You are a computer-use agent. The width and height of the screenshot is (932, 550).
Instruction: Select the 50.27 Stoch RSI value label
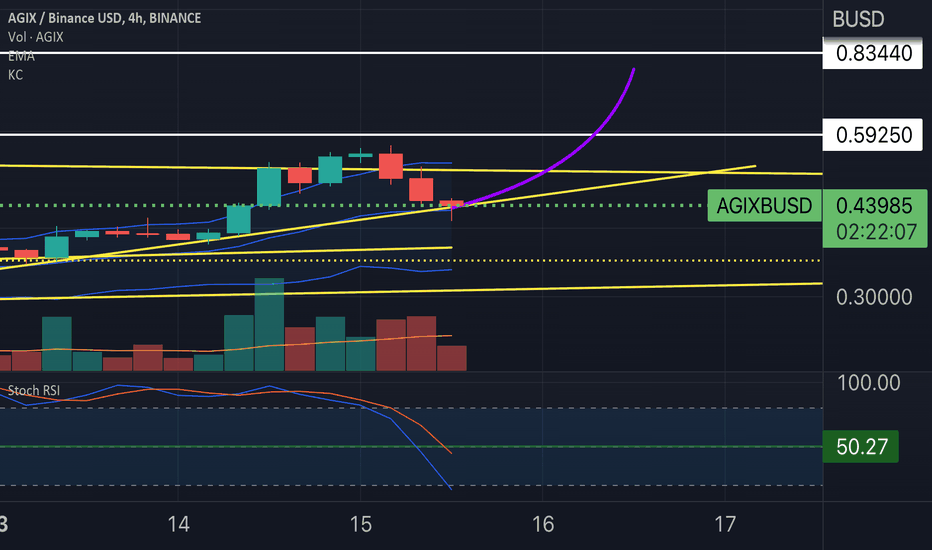[861, 447]
